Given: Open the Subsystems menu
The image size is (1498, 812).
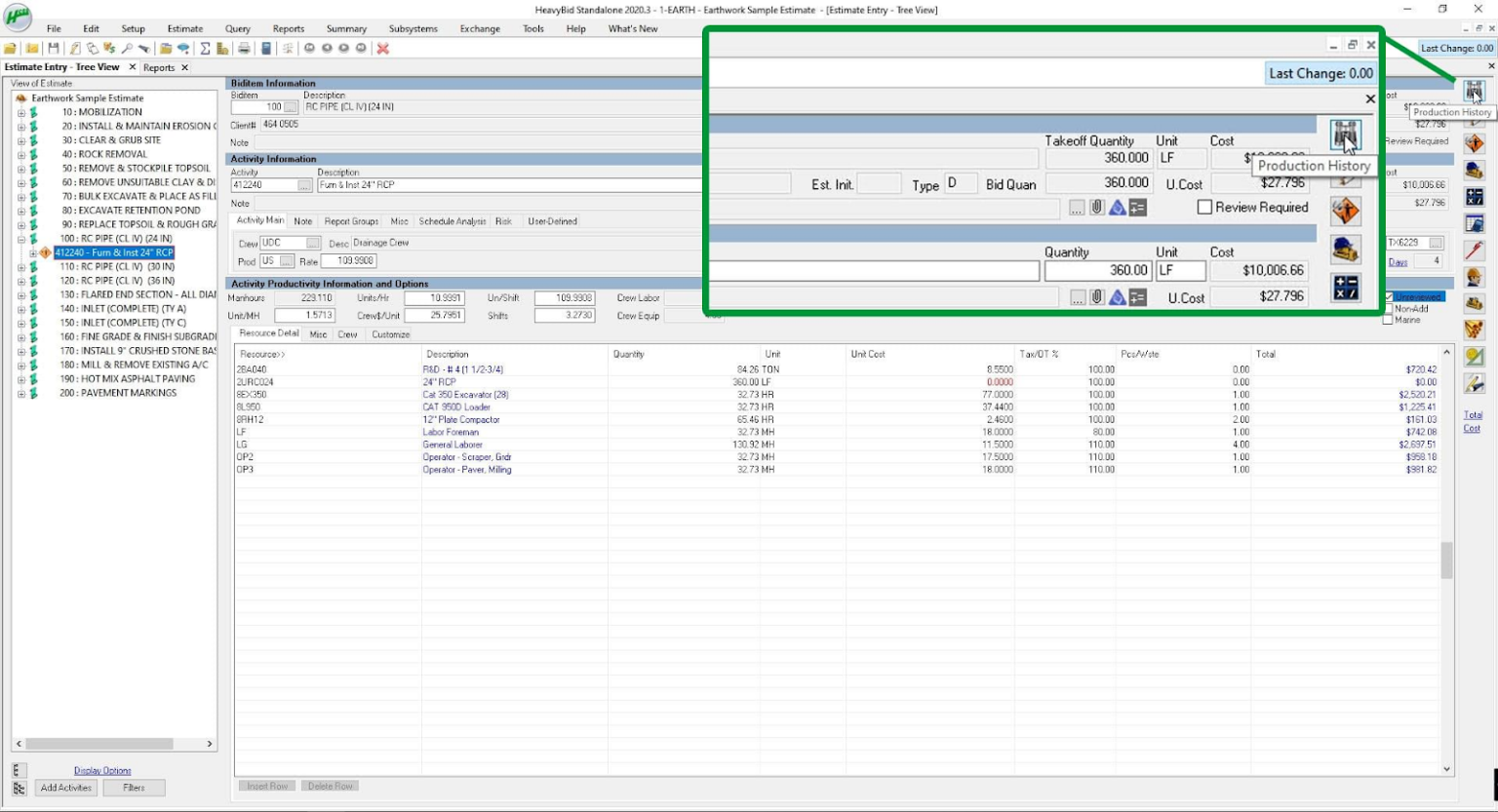Looking at the screenshot, I should 413,28.
